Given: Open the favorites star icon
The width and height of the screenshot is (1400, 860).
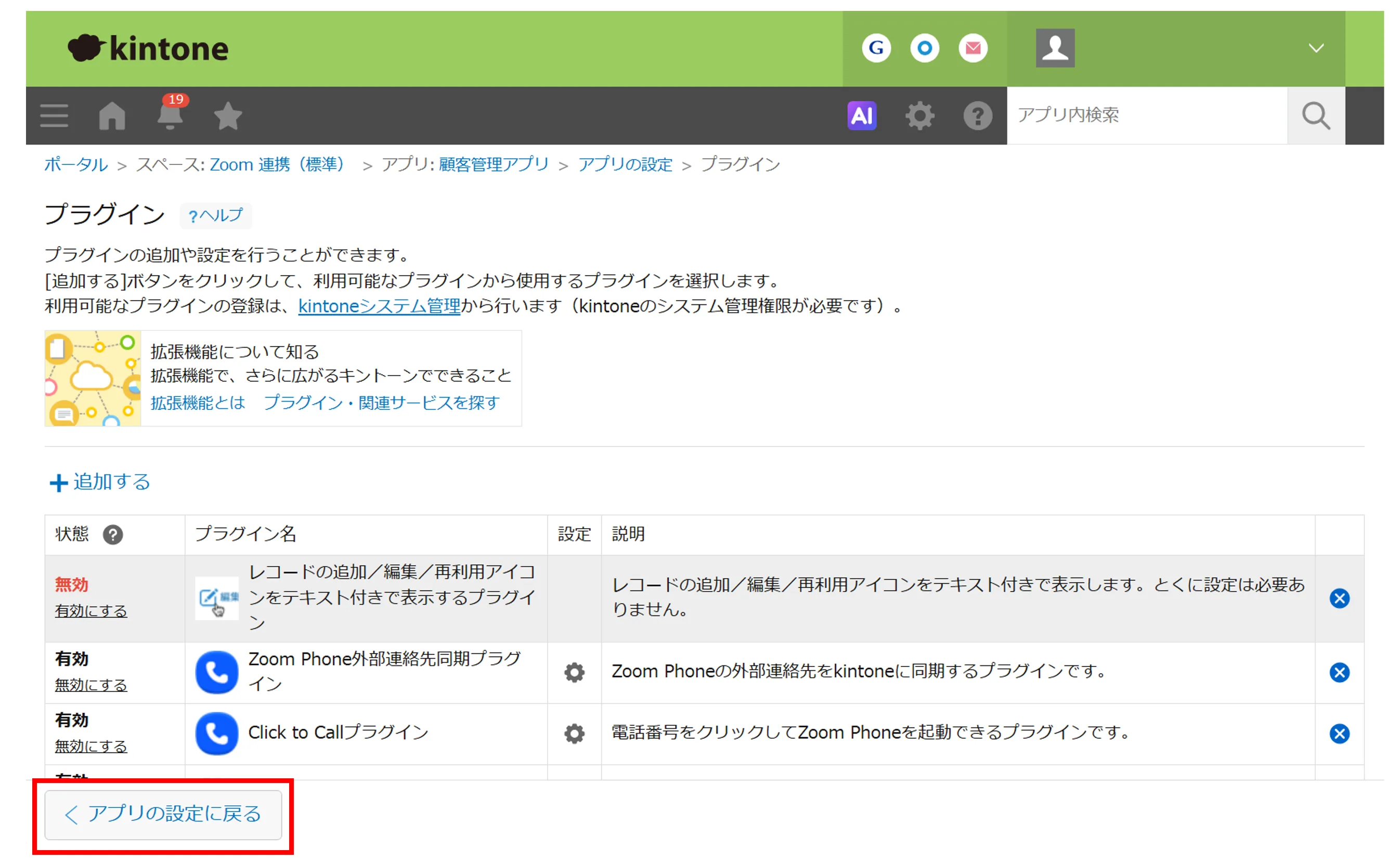Looking at the screenshot, I should point(228,116).
